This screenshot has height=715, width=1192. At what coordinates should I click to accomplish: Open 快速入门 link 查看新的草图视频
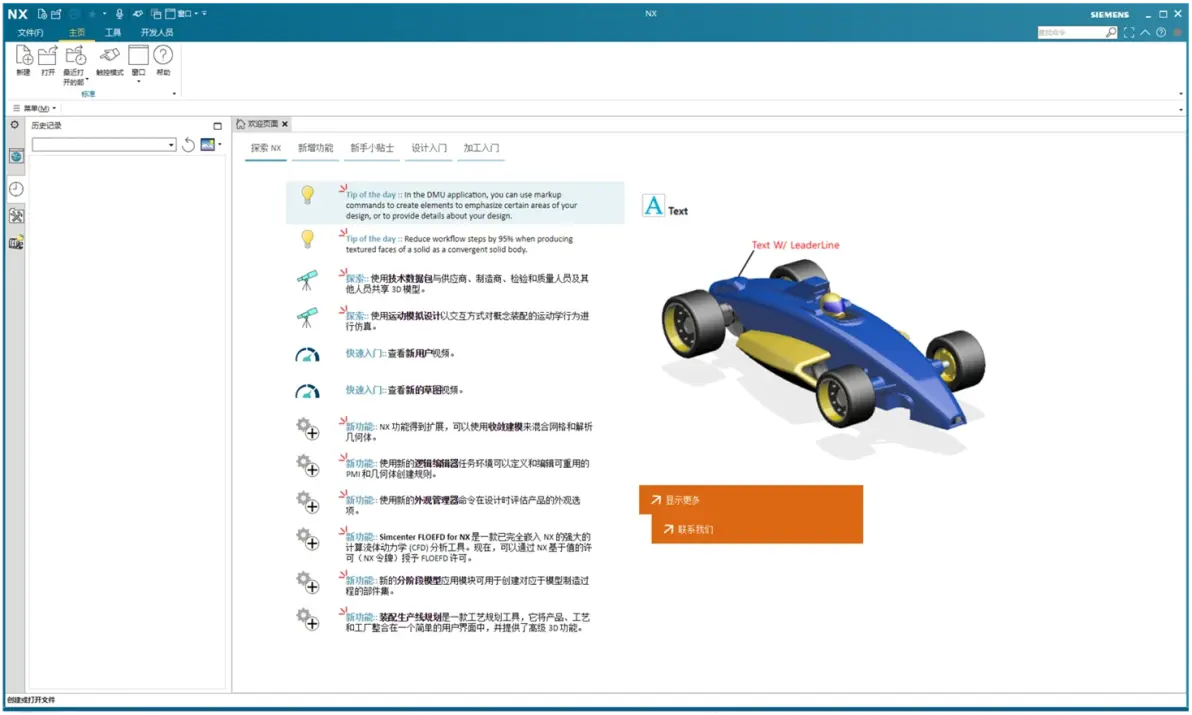404,390
